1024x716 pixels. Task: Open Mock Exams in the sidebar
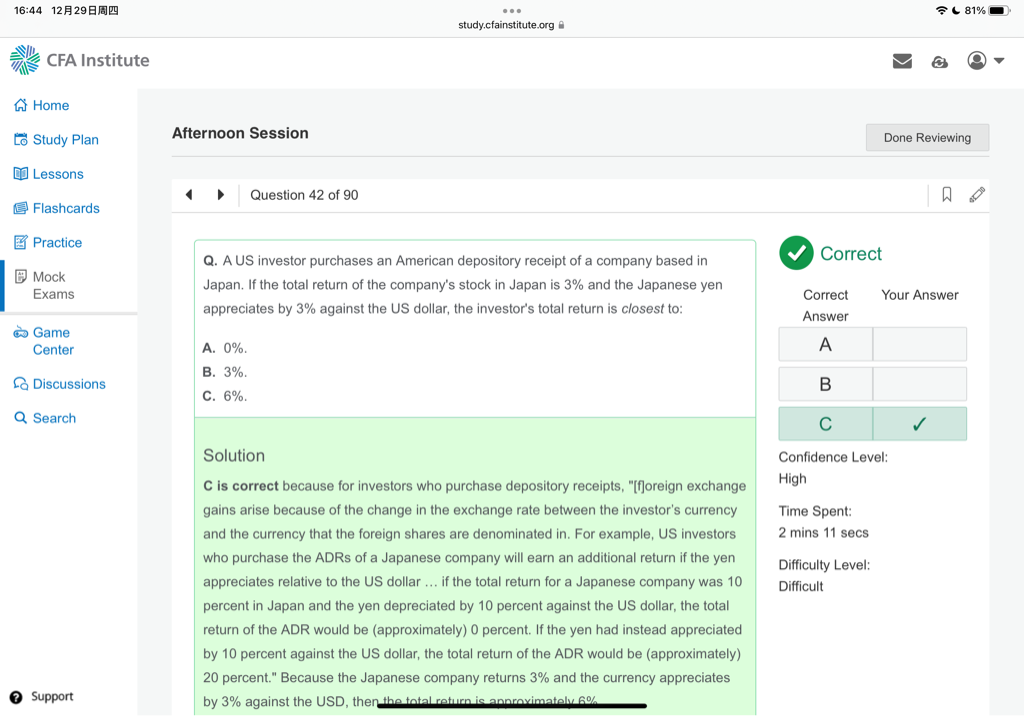pyautogui.click(x=53, y=285)
